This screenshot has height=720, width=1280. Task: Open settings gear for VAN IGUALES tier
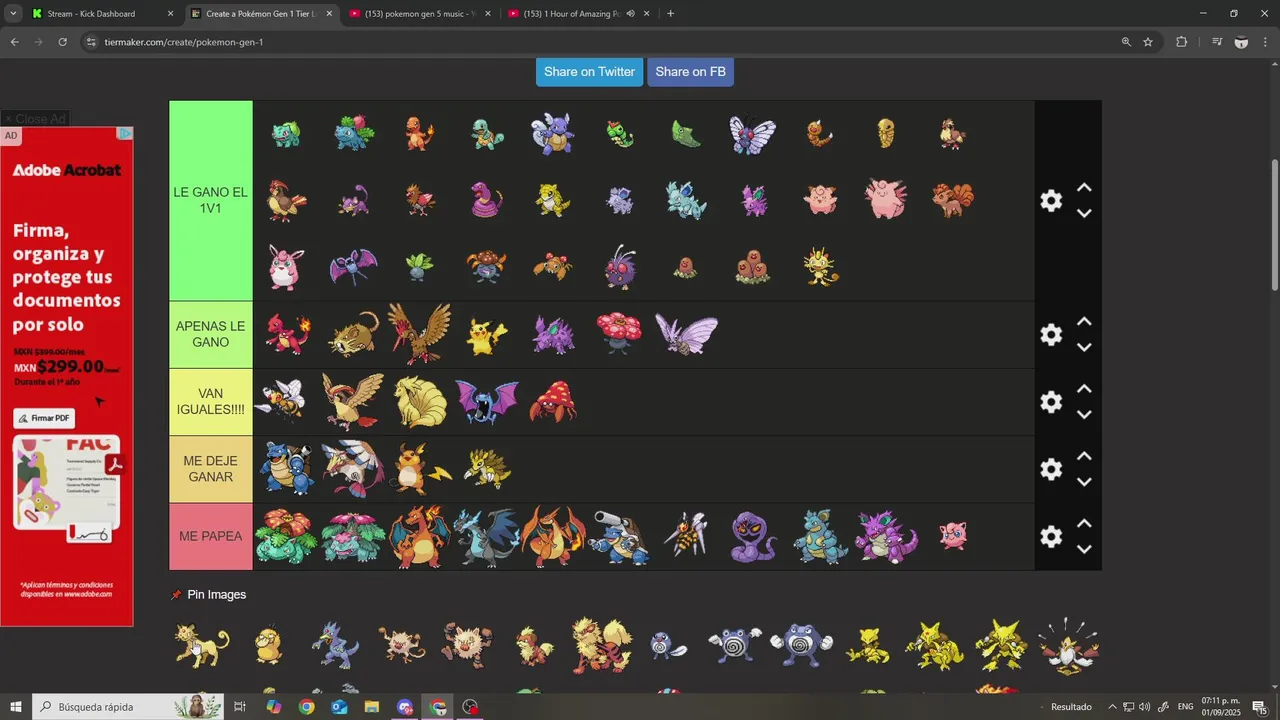(x=1051, y=402)
